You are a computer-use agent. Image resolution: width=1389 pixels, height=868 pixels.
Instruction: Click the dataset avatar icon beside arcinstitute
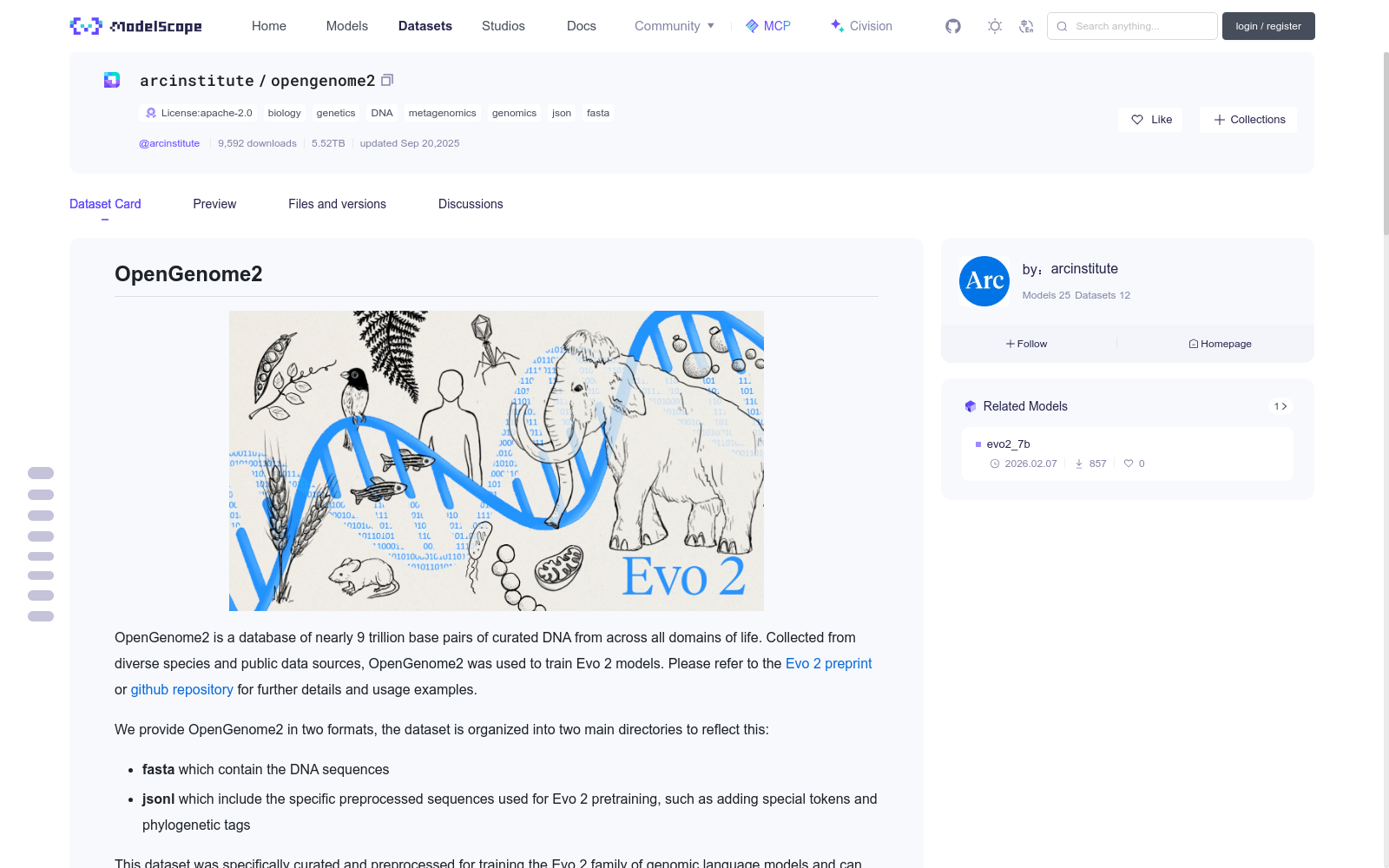(x=112, y=80)
